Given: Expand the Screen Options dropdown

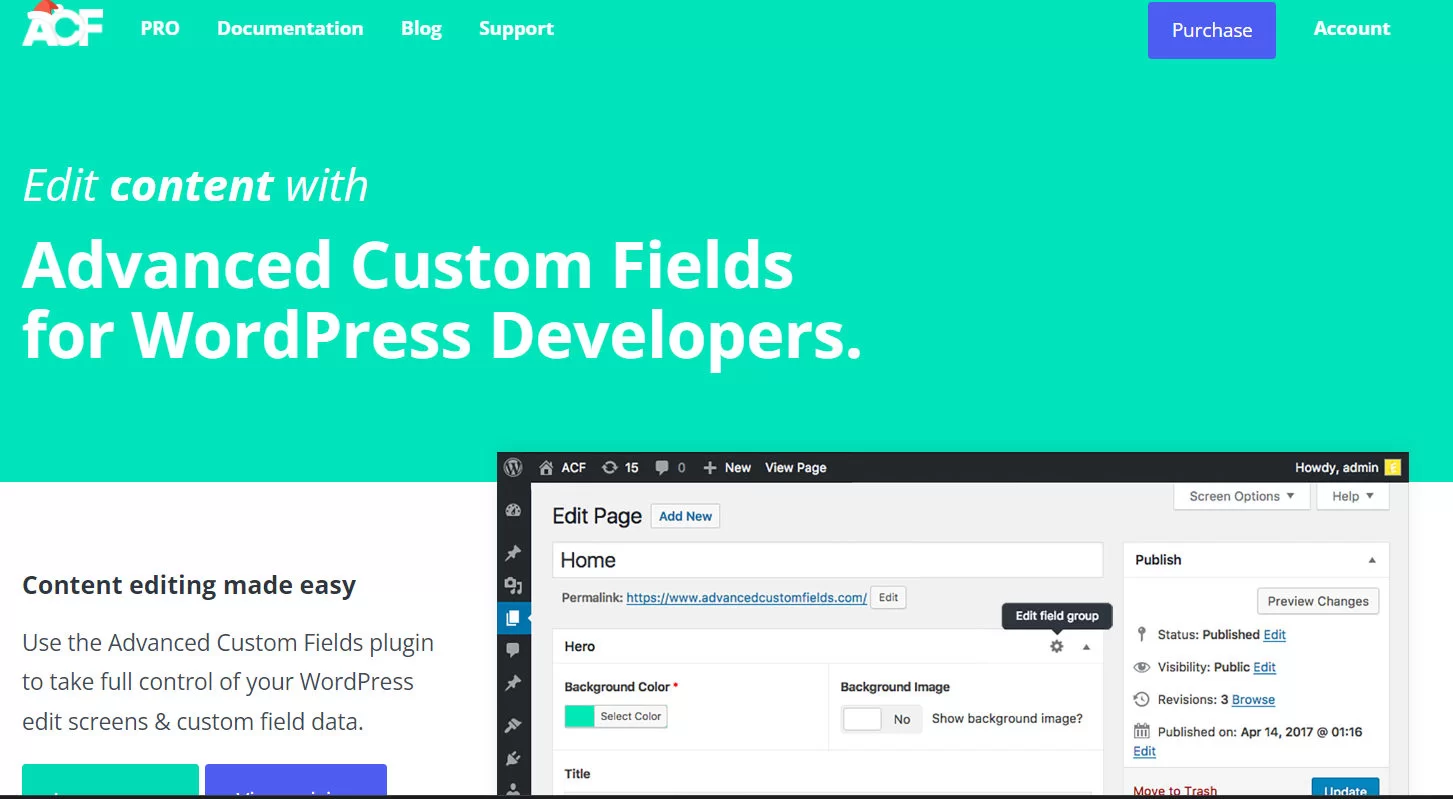Looking at the screenshot, I should pos(1241,496).
